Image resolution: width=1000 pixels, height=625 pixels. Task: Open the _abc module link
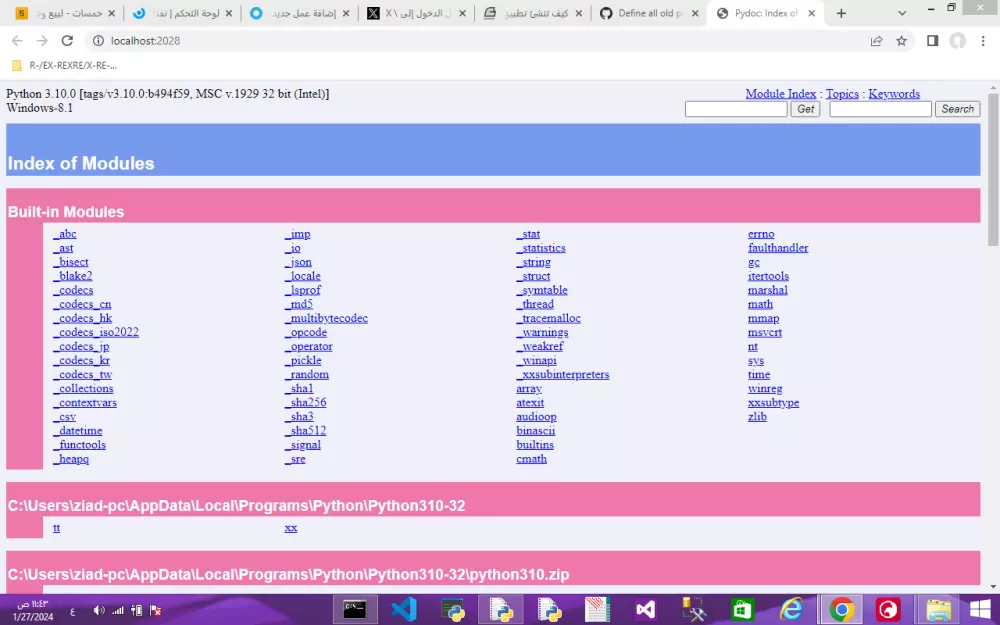[64, 234]
